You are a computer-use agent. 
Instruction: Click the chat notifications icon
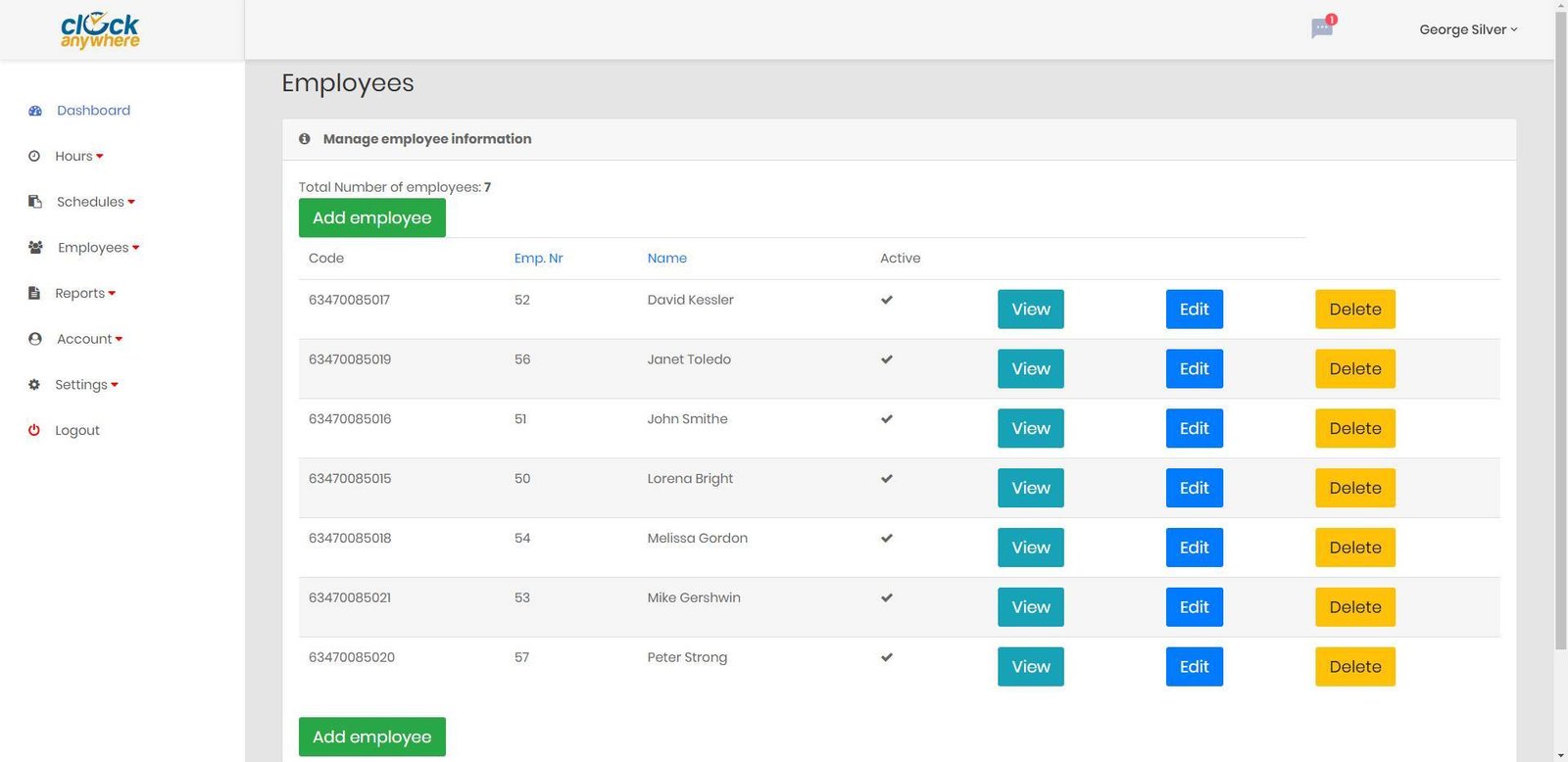pyautogui.click(x=1322, y=28)
